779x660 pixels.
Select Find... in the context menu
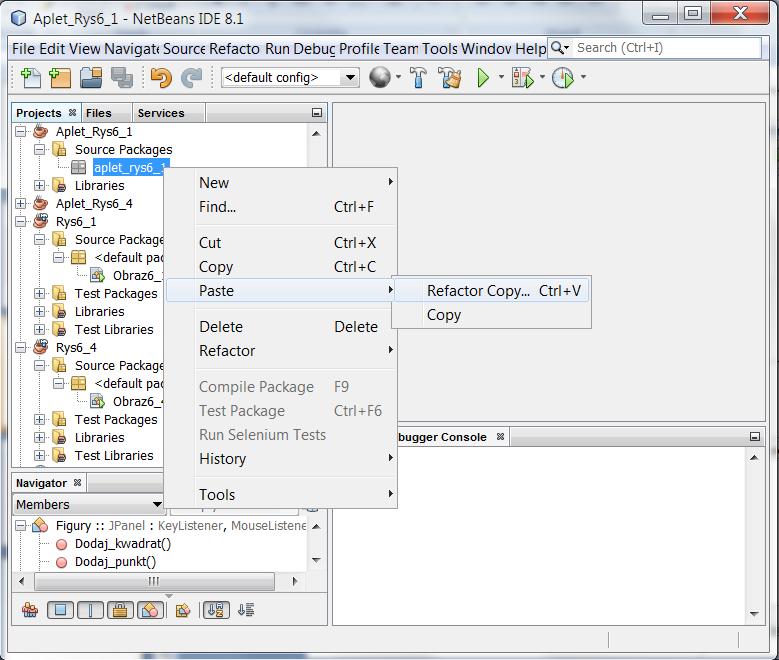281,207
